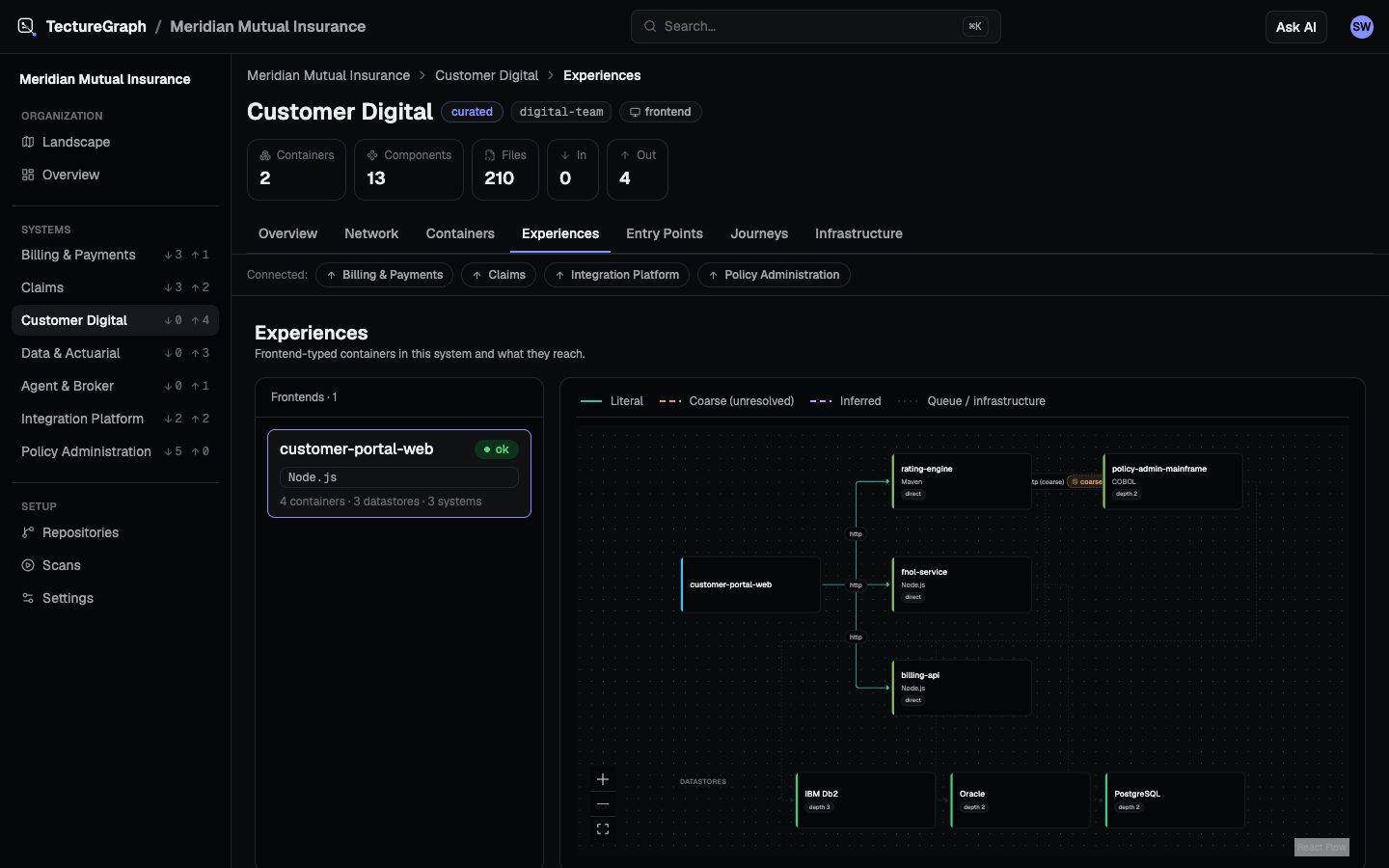Click the "Frontends · 1" header text

304,397
